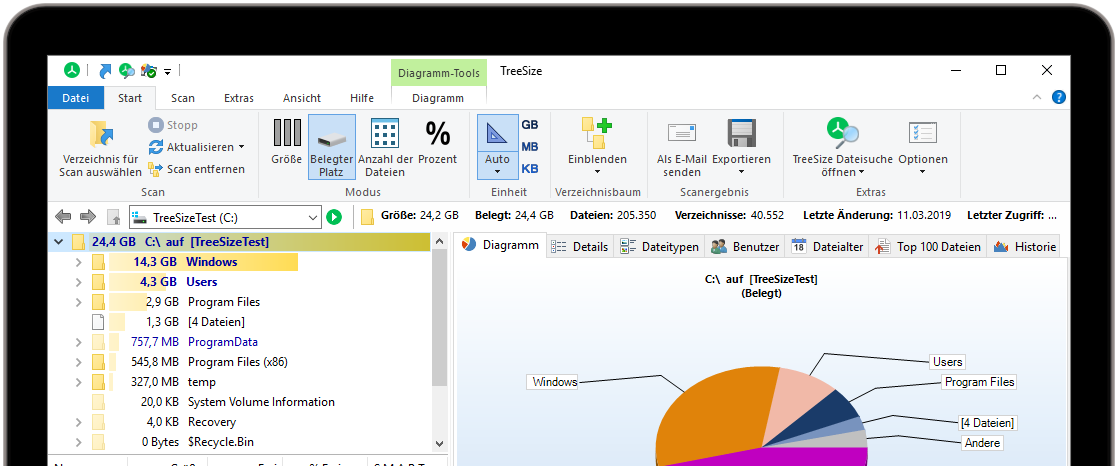Open the Exportieren dropdown arrow
This screenshot has height=466, width=1118.
point(742,172)
